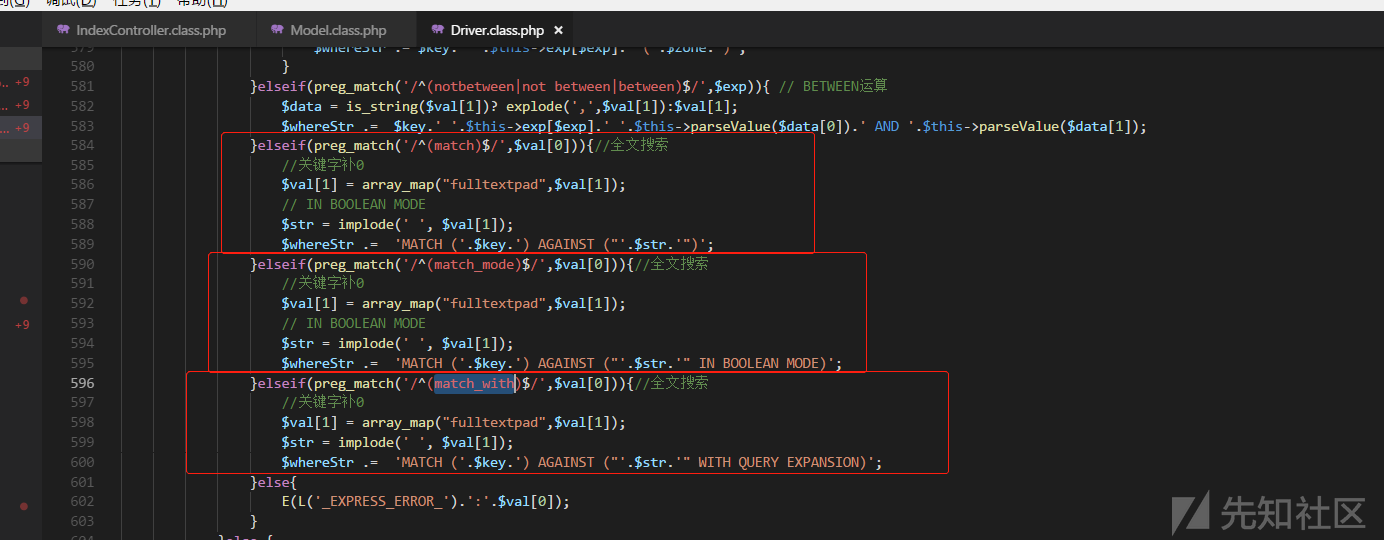Viewport: 1384px width, 540px height.
Task: Click 'match_mode' in the line 590 regex
Action: coord(474,264)
